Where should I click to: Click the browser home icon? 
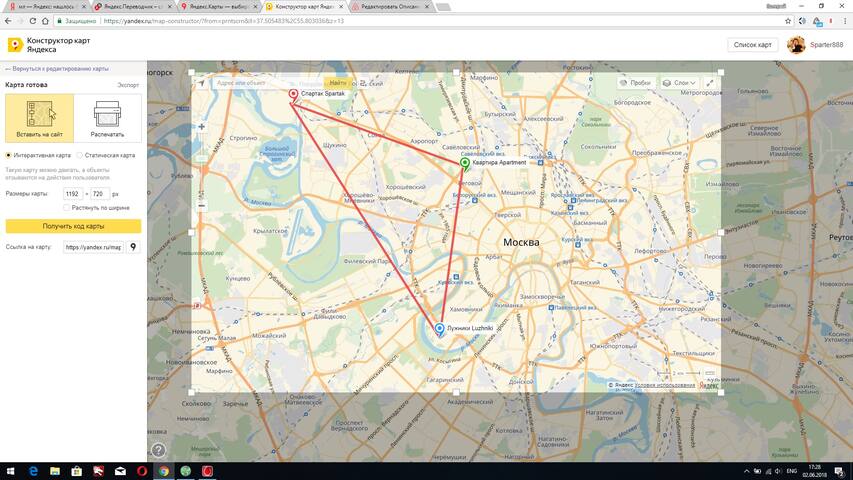tap(45, 21)
